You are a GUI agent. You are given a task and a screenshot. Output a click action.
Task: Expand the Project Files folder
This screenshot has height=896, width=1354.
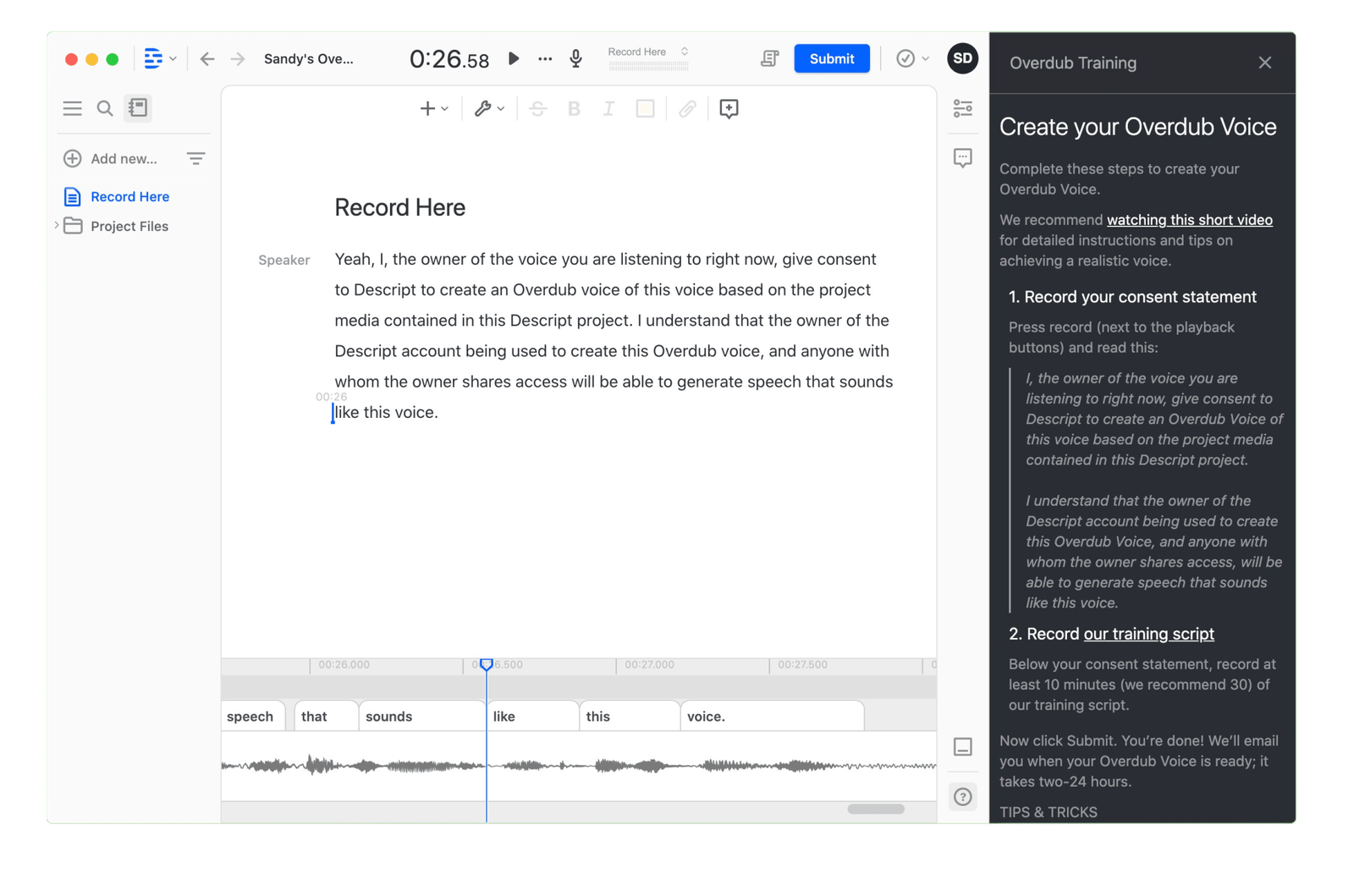tap(57, 226)
